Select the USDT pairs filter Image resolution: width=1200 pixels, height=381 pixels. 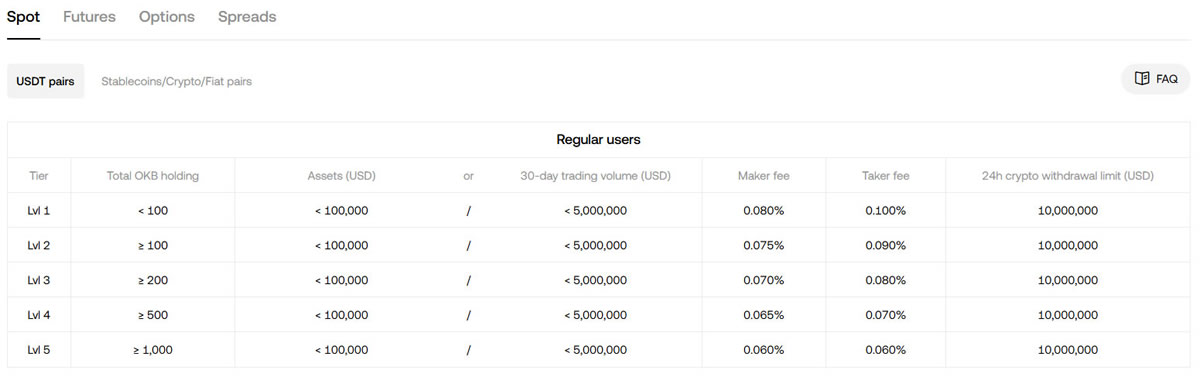(x=46, y=81)
